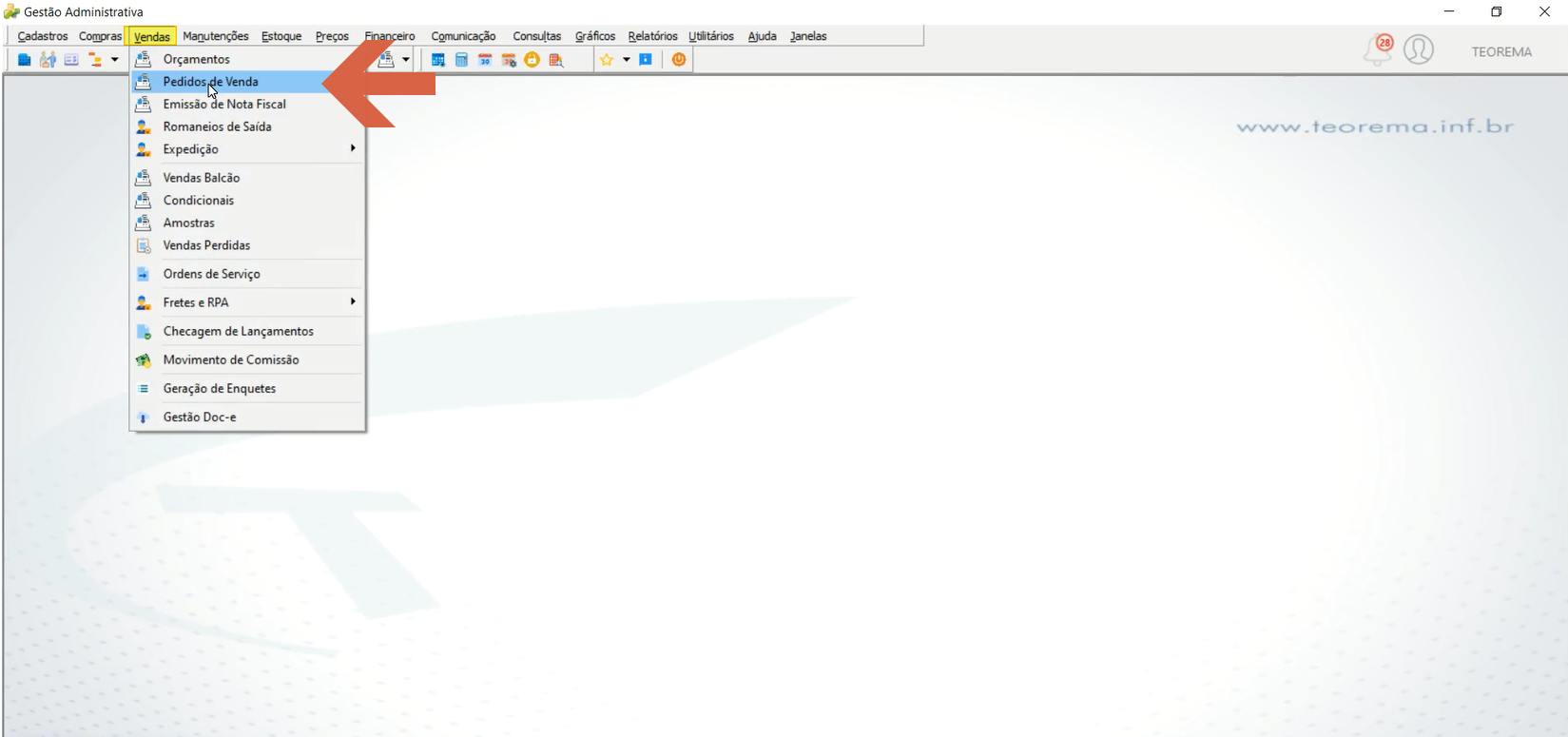Open Geração de Enquetes entry
This screenshot has width=1568, height=737.
248,388
